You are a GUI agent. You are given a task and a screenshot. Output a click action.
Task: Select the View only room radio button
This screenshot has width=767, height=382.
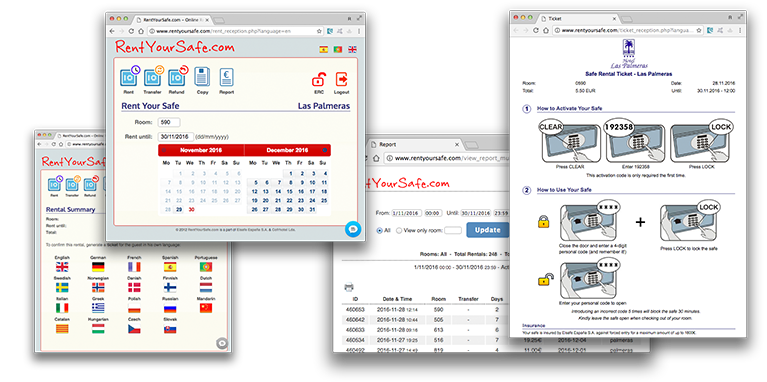pyautogui.click(x=399, y=230)
